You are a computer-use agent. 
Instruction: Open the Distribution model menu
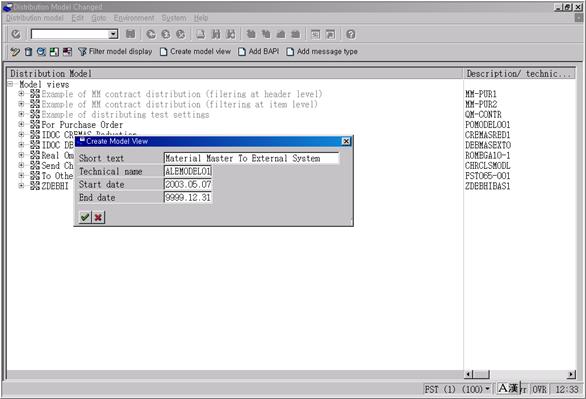35,18
